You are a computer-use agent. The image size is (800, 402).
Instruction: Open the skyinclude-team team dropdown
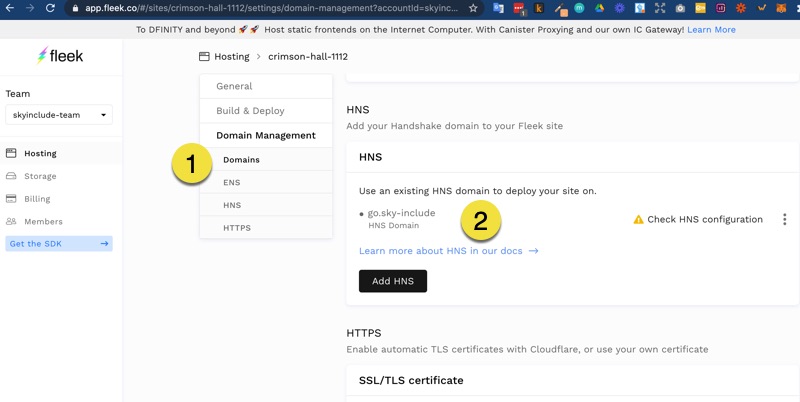point(59,115)
